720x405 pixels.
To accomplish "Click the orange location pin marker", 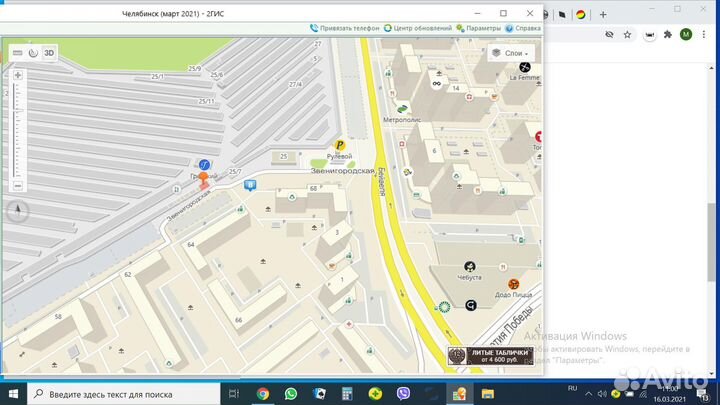I will tap(204, 180).
